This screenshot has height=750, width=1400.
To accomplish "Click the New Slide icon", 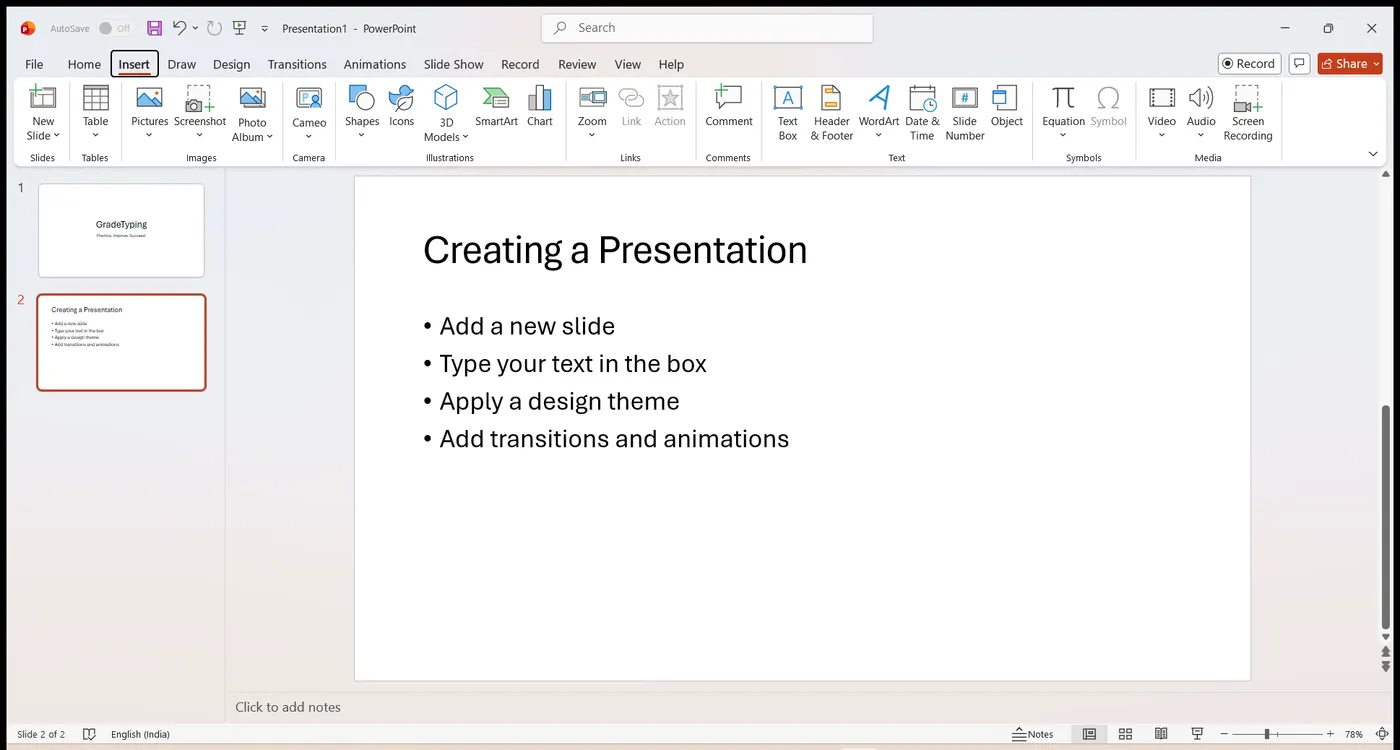I will click(43, 98).
